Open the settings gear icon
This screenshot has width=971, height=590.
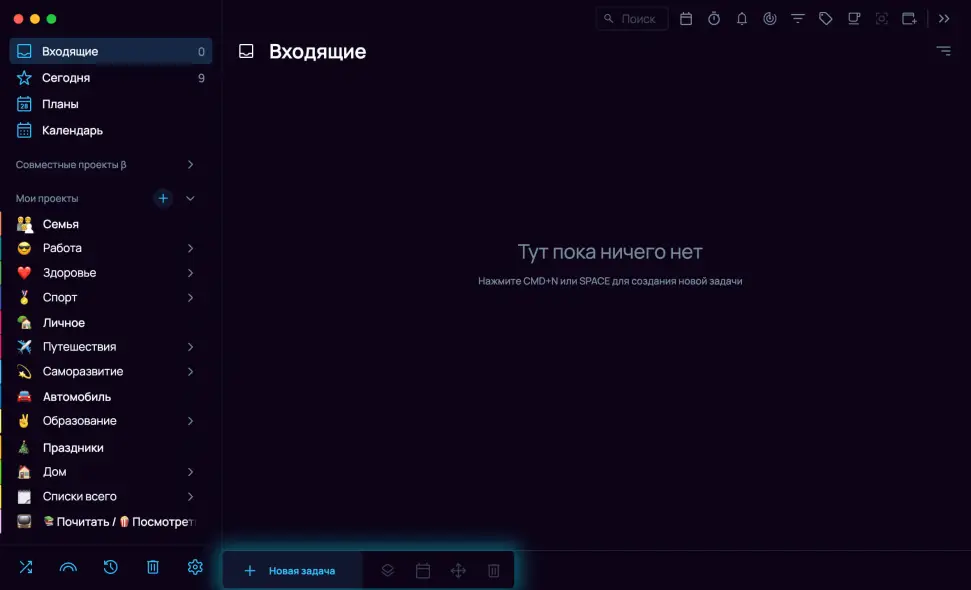point(194,567)
